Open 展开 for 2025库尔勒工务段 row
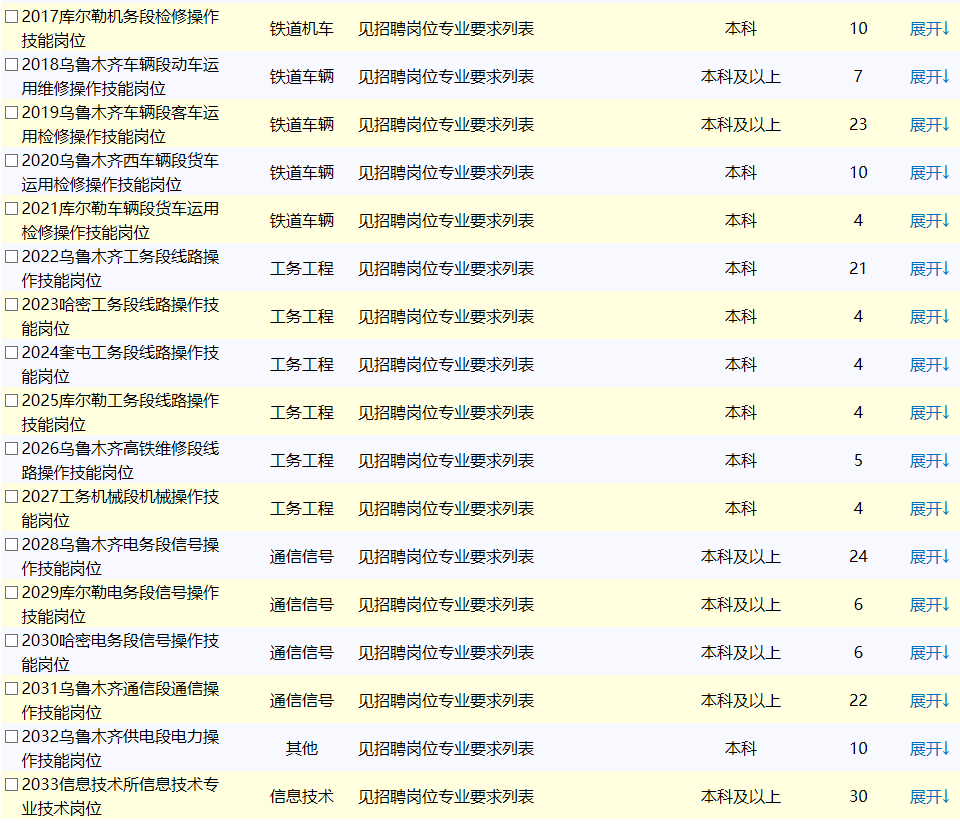The height and width of the screenshot is (824, 960). [x=929, y=413]
